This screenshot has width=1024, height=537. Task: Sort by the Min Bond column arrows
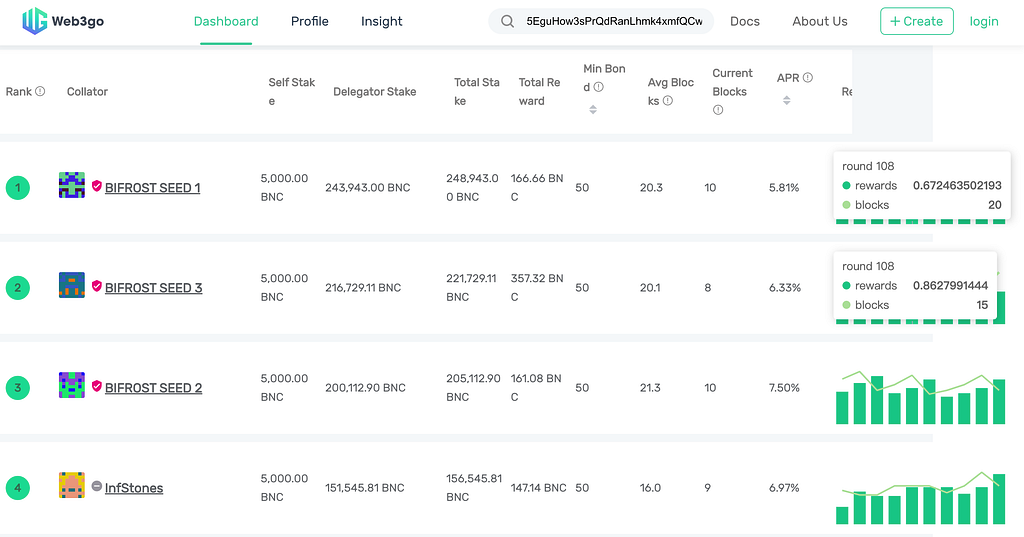pos(593,110)
